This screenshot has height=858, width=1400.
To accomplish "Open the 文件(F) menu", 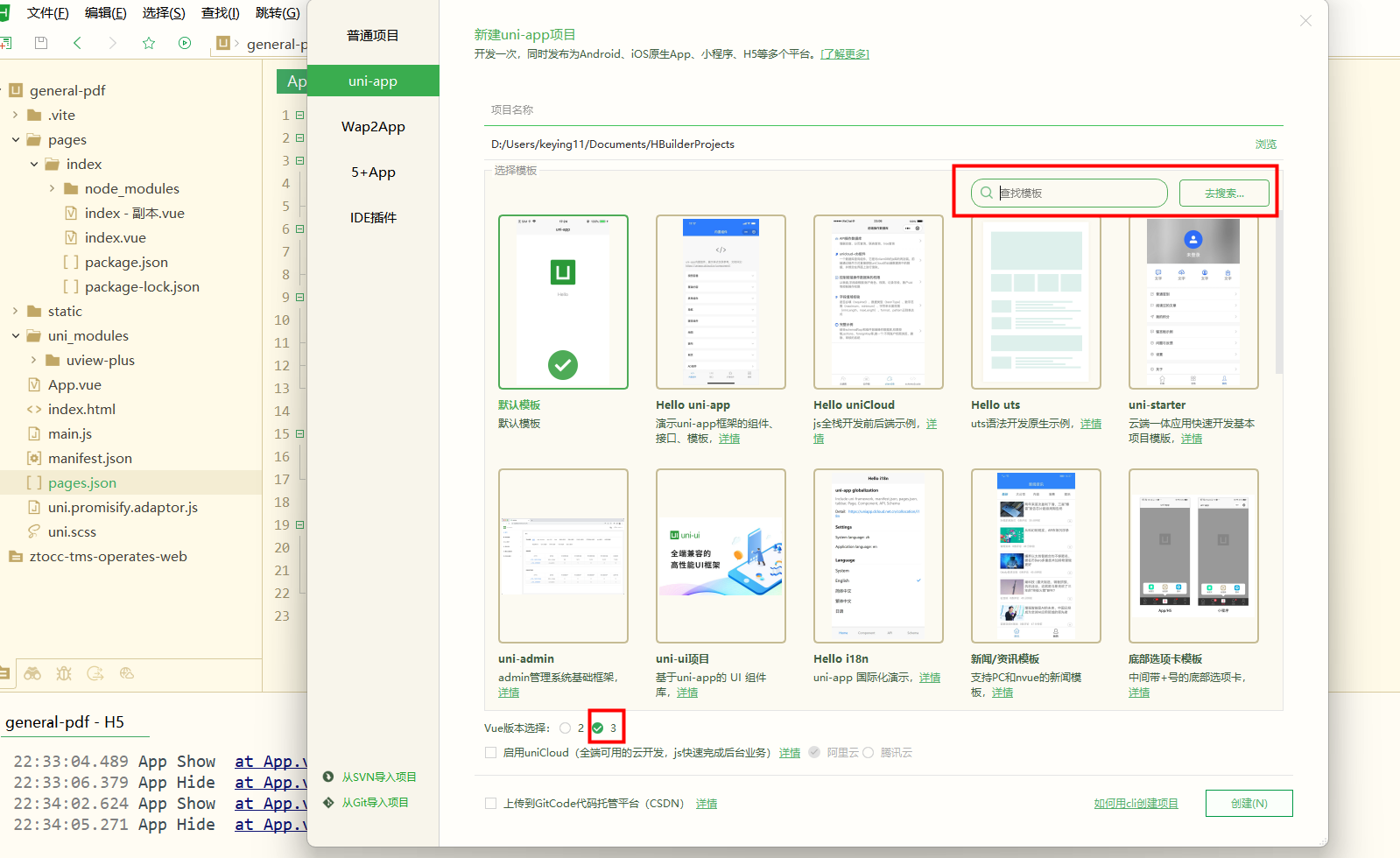I will 48,13.
